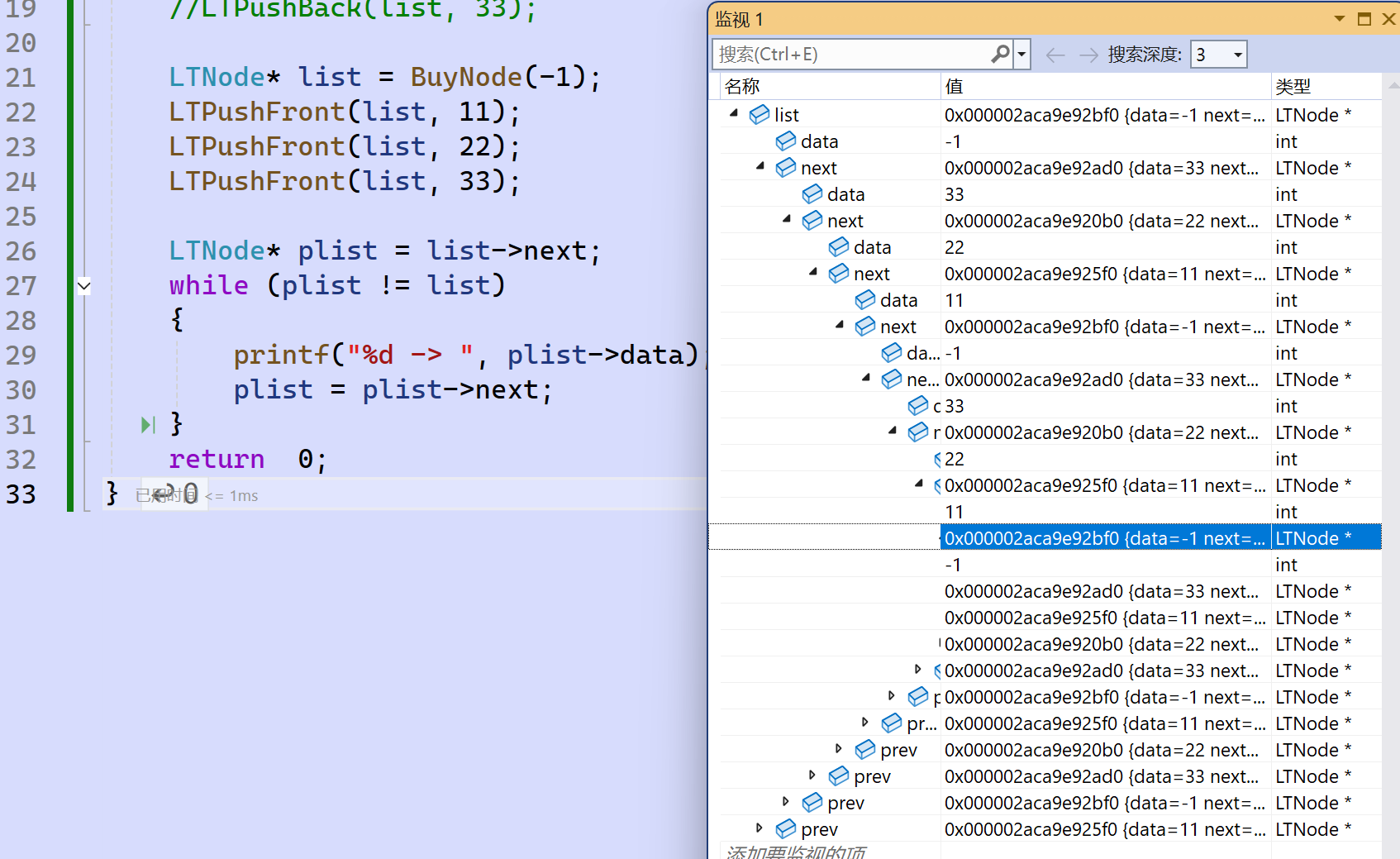Open the watch search box history dropdown

tap(1022, 55)
